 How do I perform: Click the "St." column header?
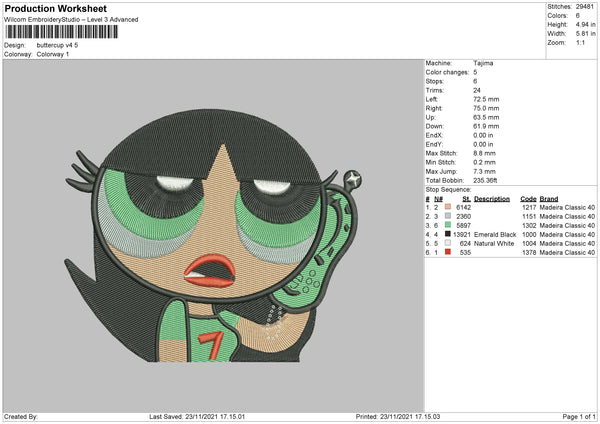466,199
